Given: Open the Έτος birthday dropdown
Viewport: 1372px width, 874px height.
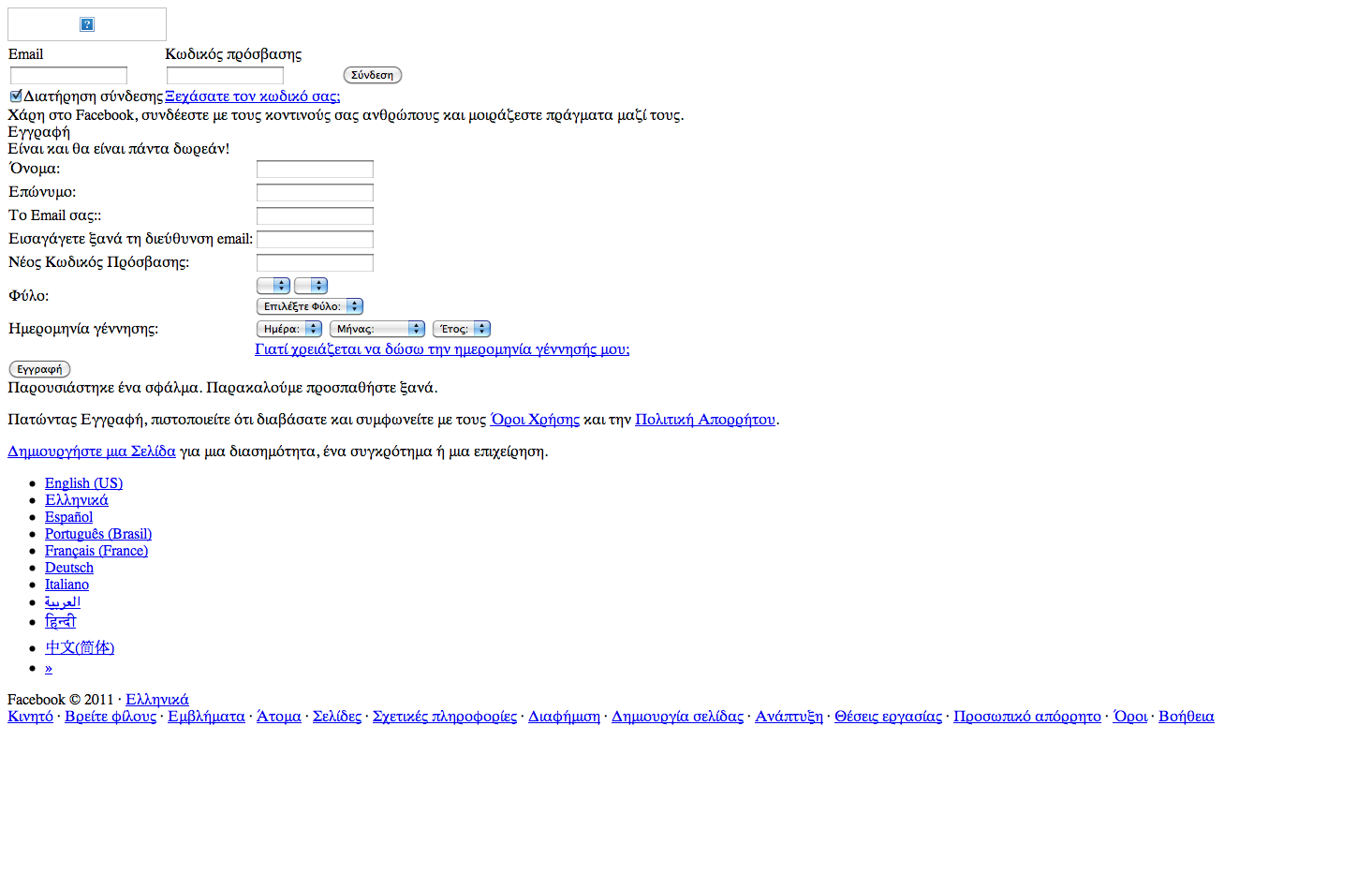Looking at the screenshot, I should 462,329.
